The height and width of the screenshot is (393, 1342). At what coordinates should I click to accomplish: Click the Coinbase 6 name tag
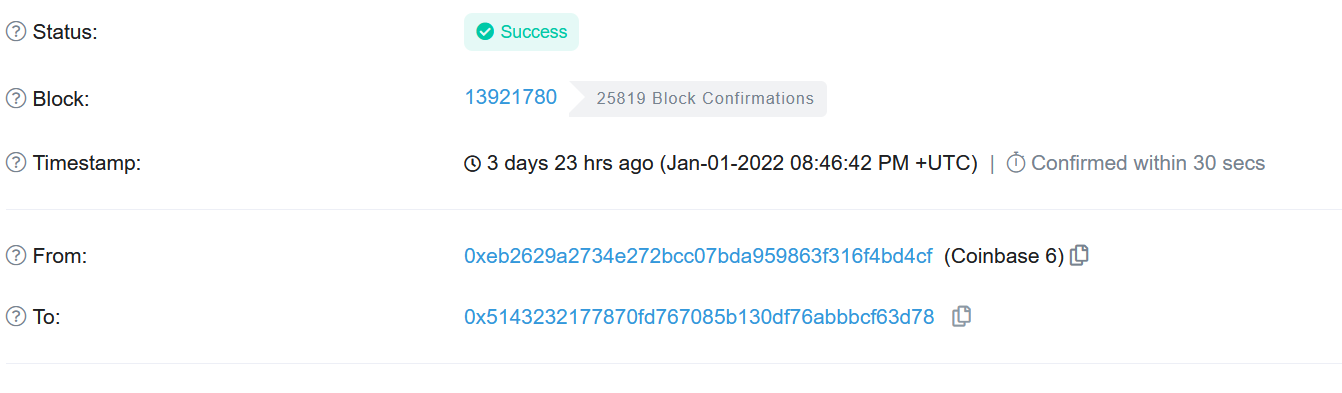[x=1004, y=256]
